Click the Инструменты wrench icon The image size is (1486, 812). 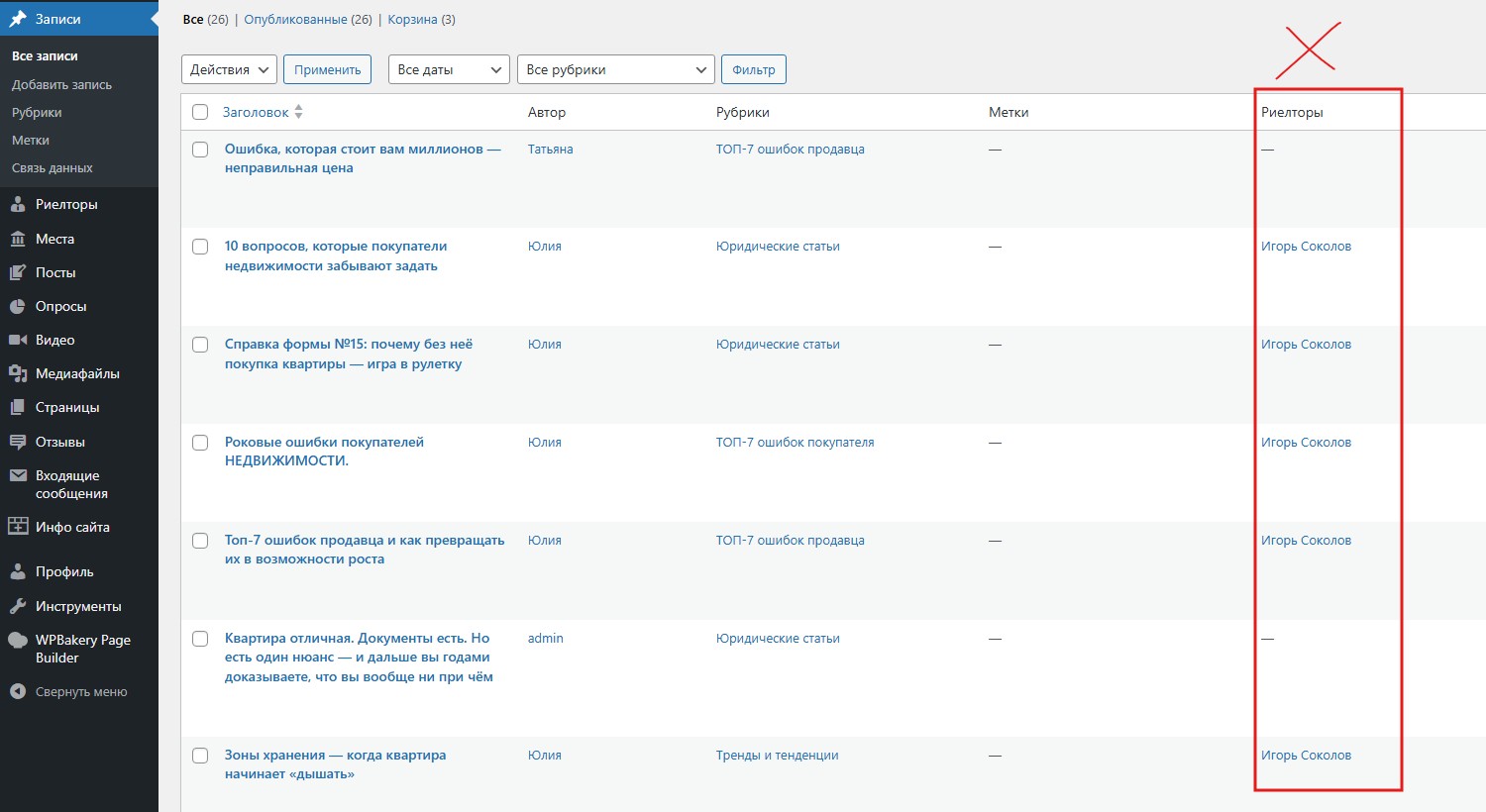(18, 606)
